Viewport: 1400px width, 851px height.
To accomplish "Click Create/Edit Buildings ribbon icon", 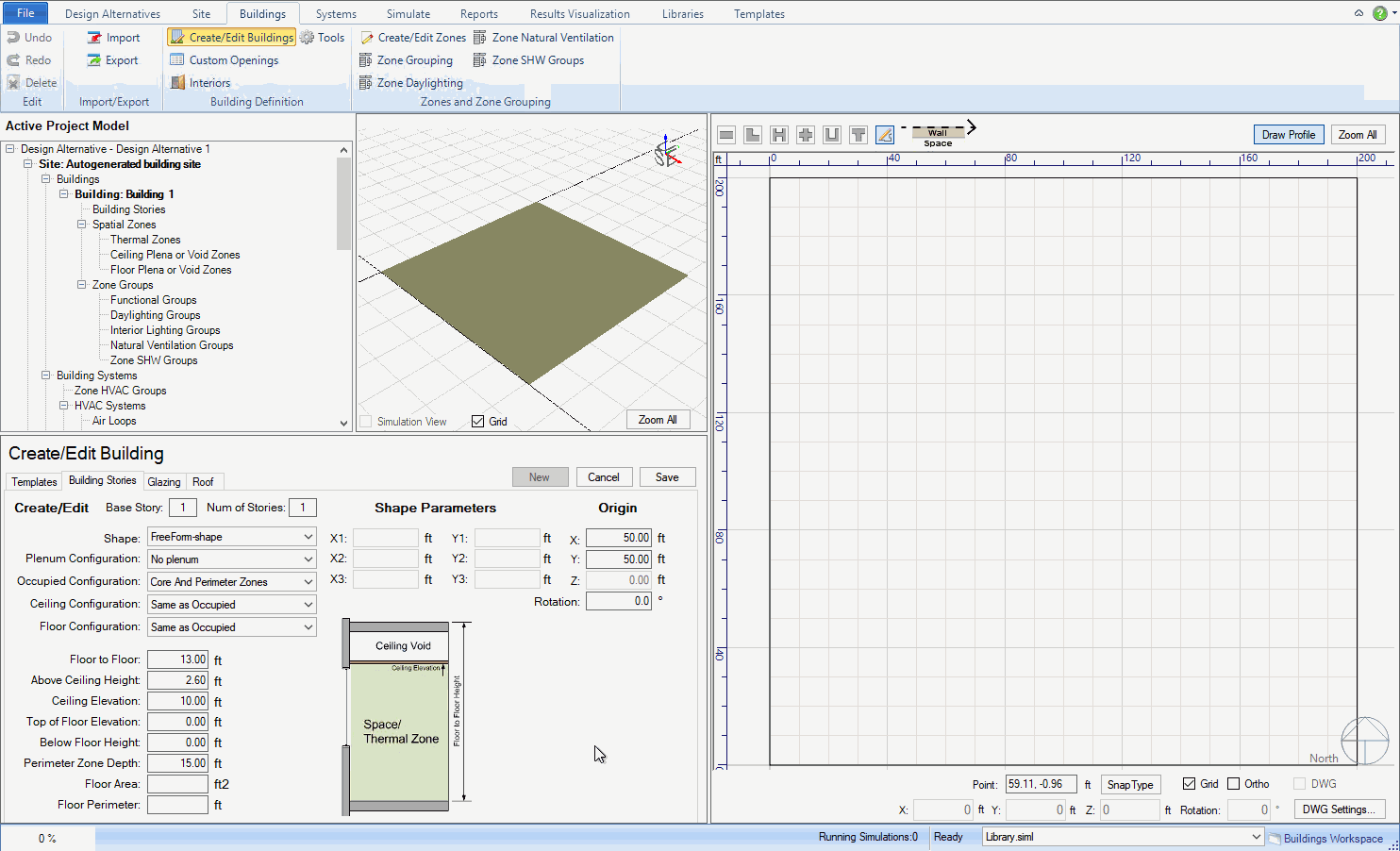I will click(x=177, y=38).
